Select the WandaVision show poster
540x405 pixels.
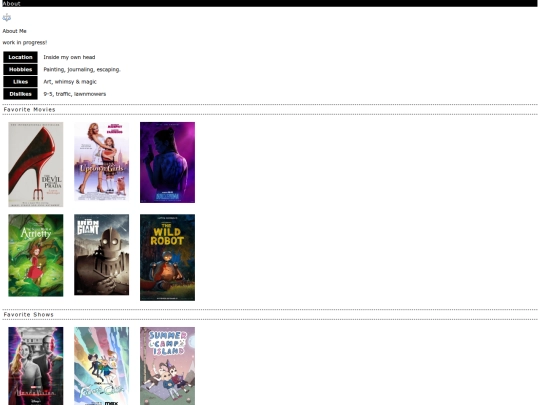point(36,366)
